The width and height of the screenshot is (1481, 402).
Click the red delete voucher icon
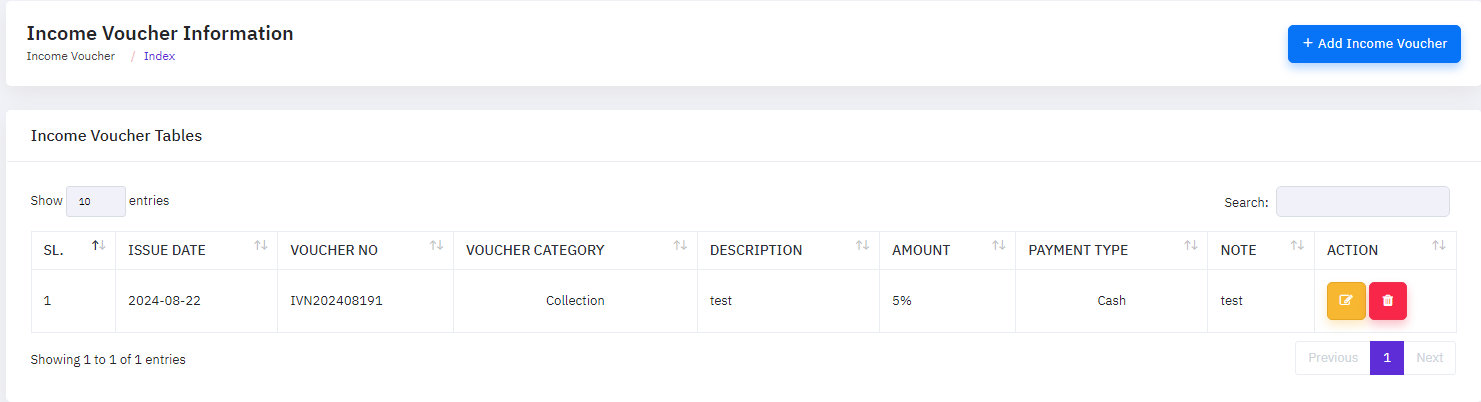pos(1387,301)
